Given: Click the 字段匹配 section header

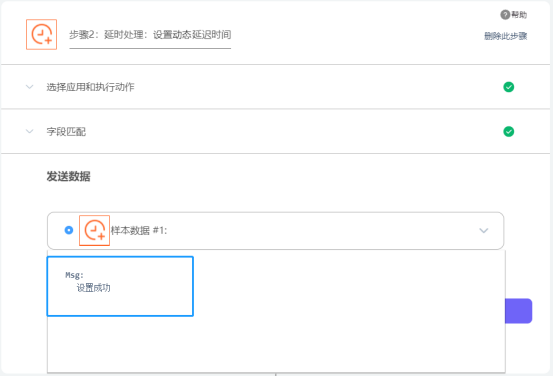Looking at the screenshot, I should (x=276, y=131).
